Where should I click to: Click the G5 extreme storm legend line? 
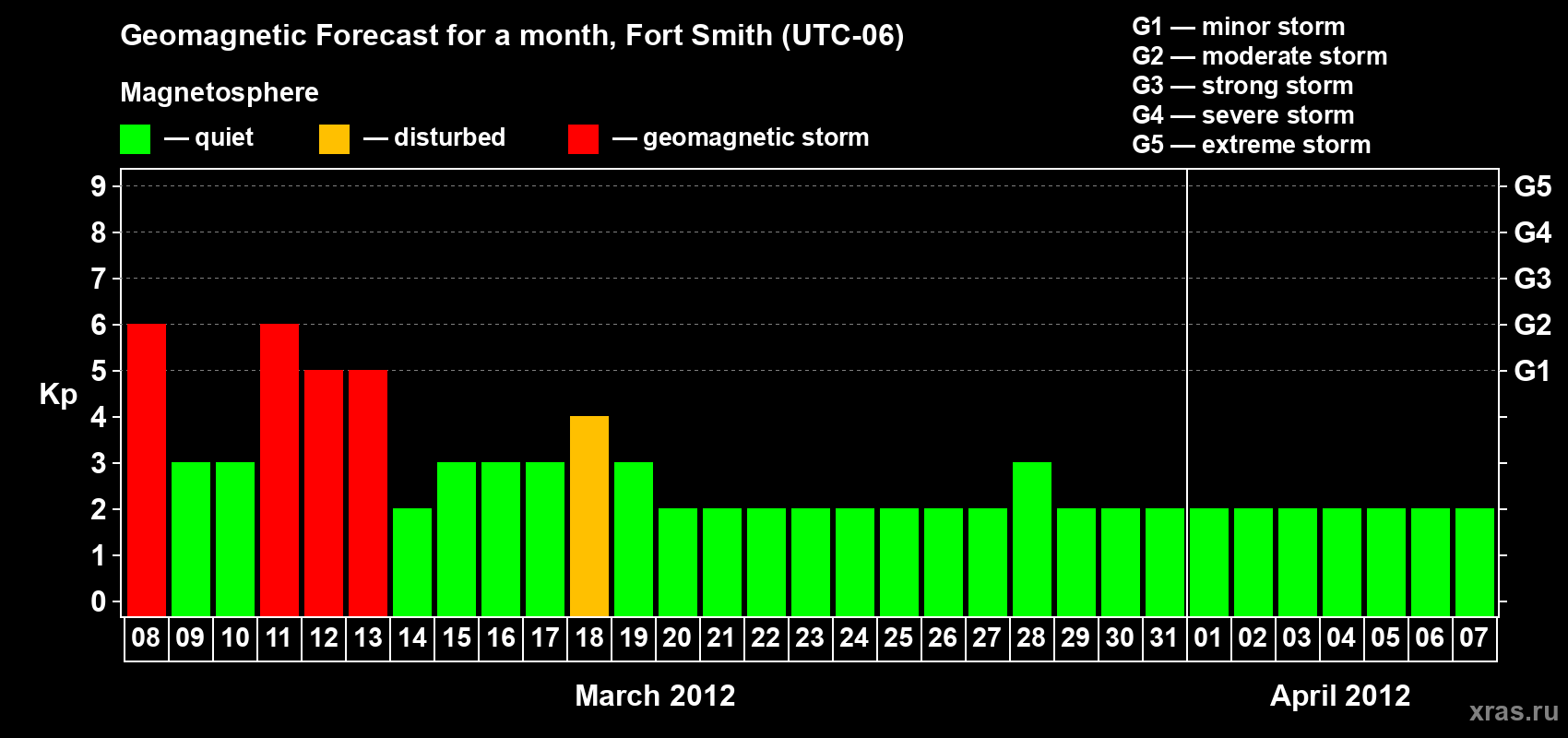click(1252, 145)
